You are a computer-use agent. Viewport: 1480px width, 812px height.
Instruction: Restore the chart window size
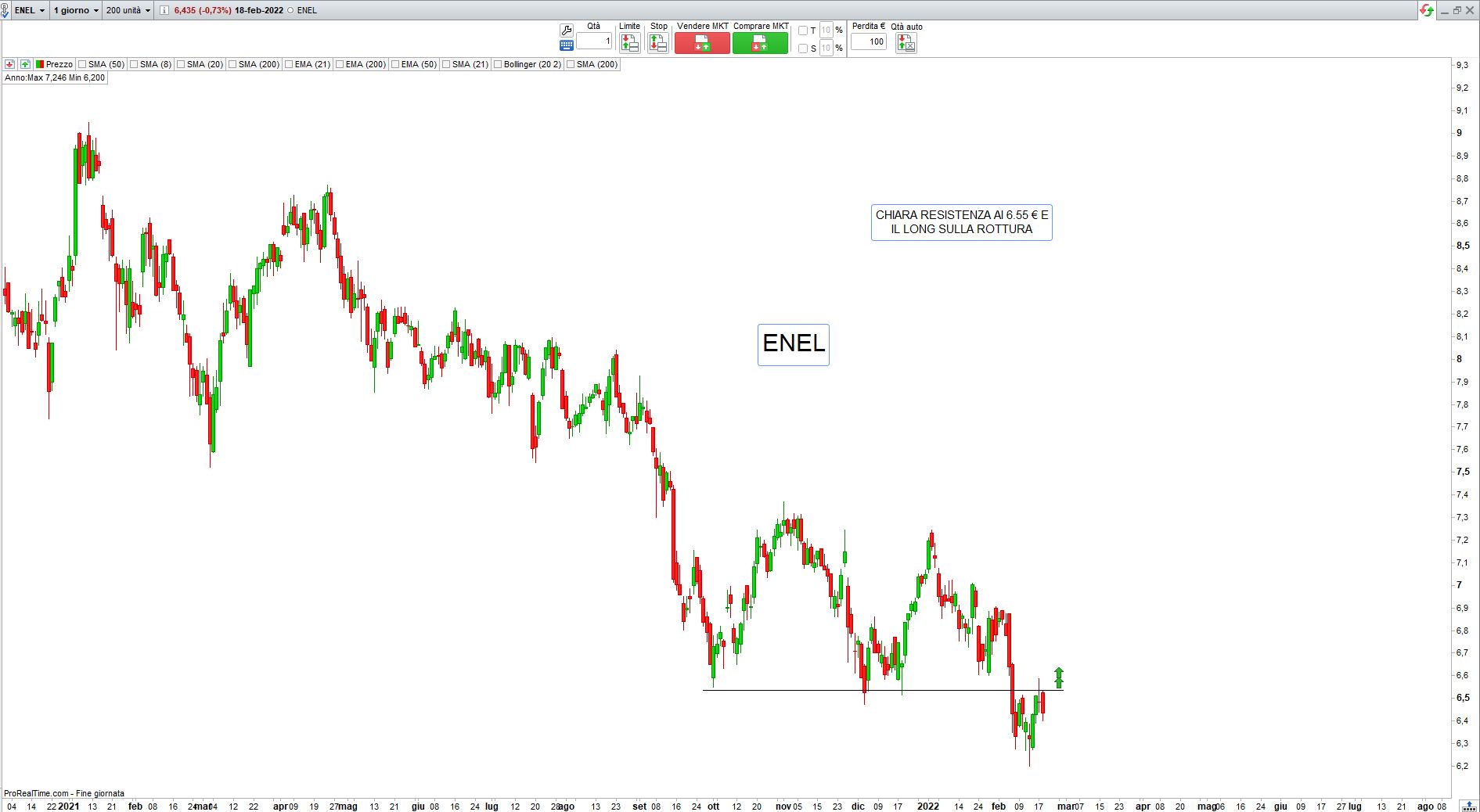1457,10
